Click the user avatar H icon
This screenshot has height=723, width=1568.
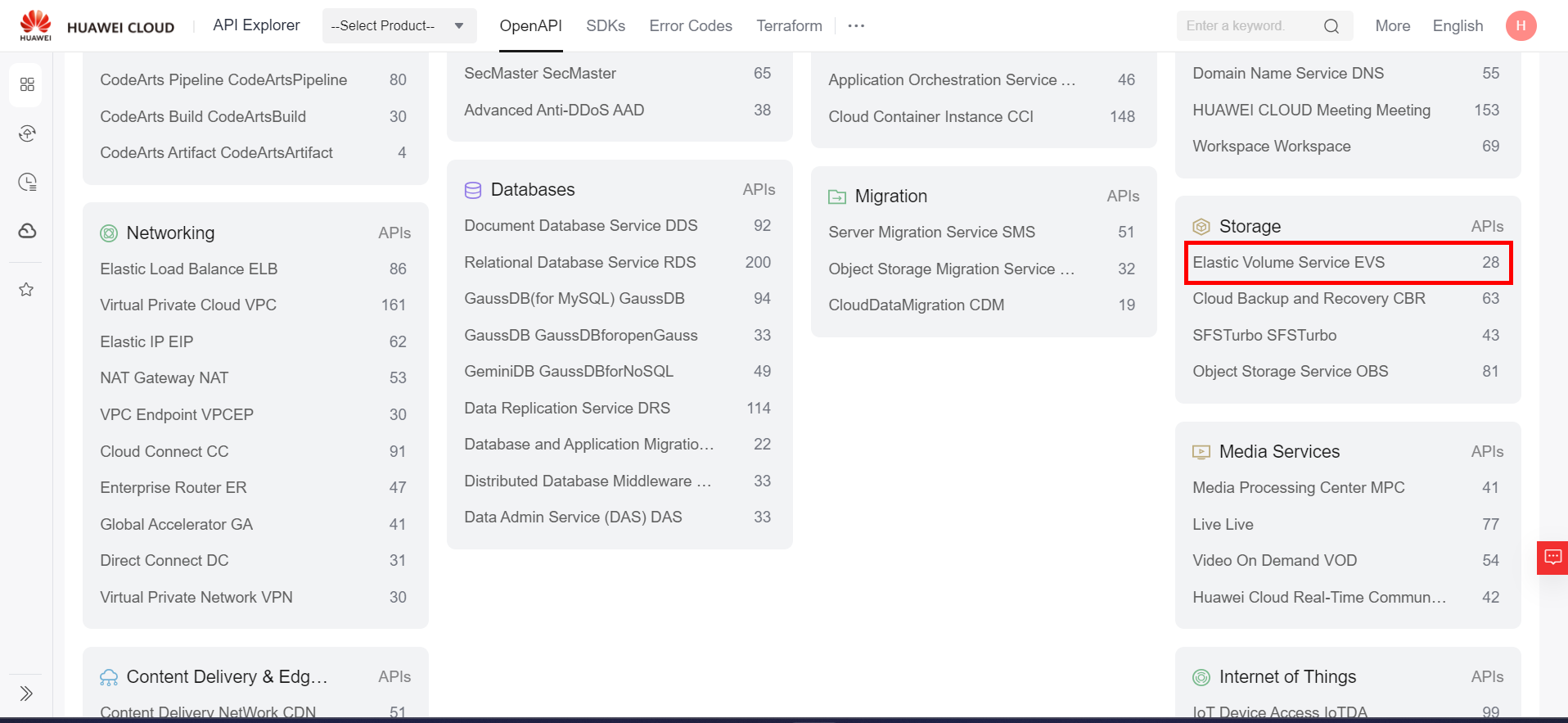(1521, 25)
